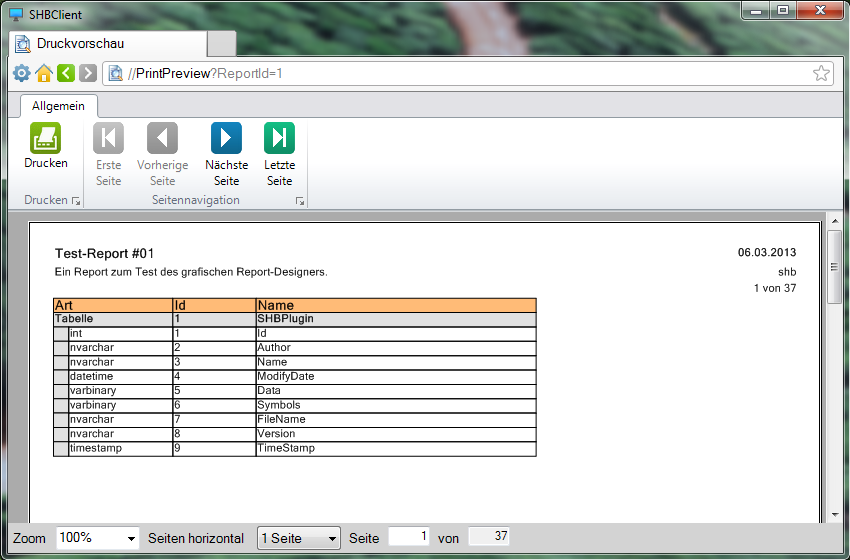Image resolution: width=850 pixels, height=560 pixels.
Task: Open Seitennavigation group dialog launcher
Action: coord(300,201)
